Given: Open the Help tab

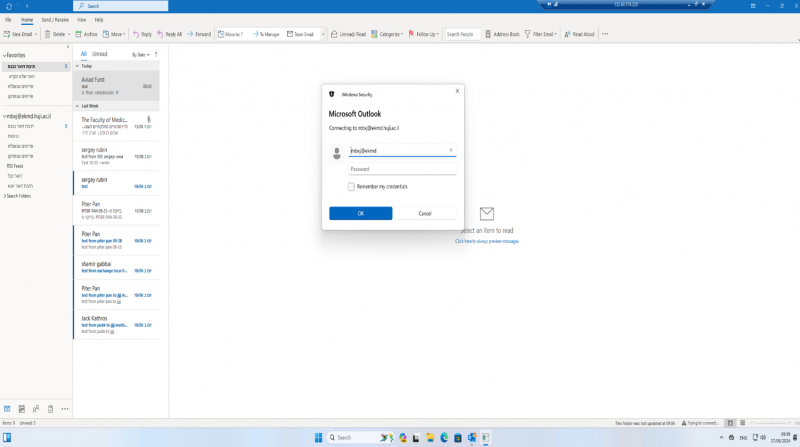Looking at the screenshot, I should (x=99, y=20).
